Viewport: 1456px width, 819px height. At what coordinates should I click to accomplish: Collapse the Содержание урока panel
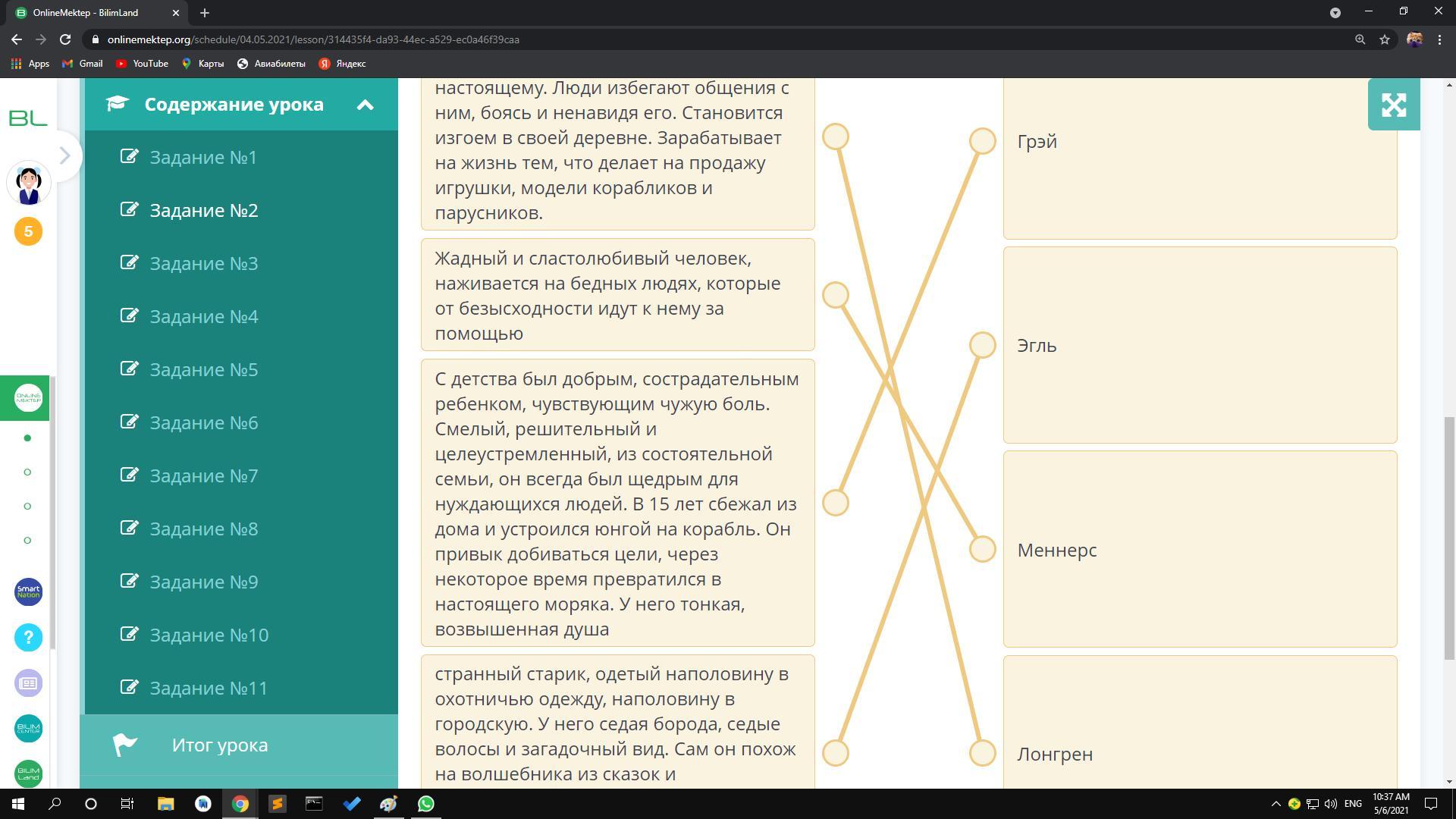pyautogui.click(x=365, y=105)
